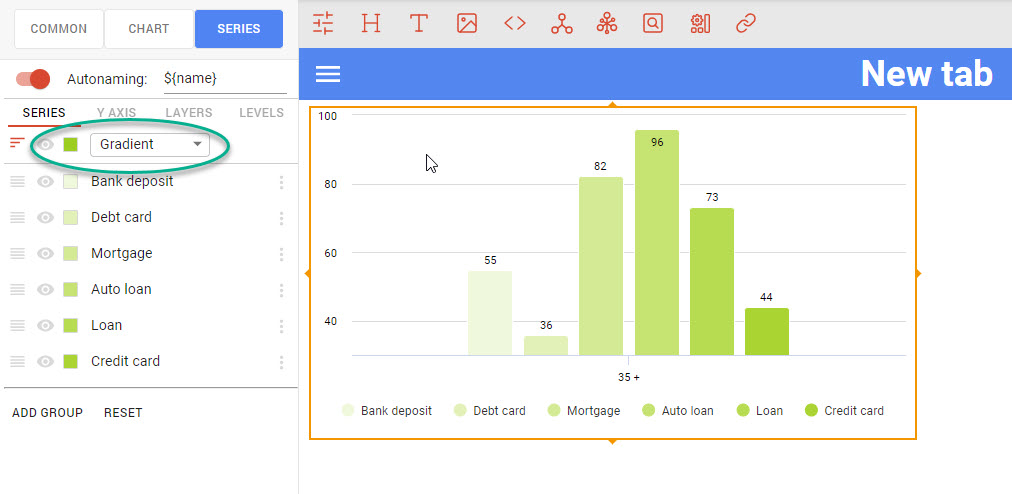Select the text T widget icon
Image resolution: width=1012 pixels, height=494 pixels.
(x=419, y=23)
